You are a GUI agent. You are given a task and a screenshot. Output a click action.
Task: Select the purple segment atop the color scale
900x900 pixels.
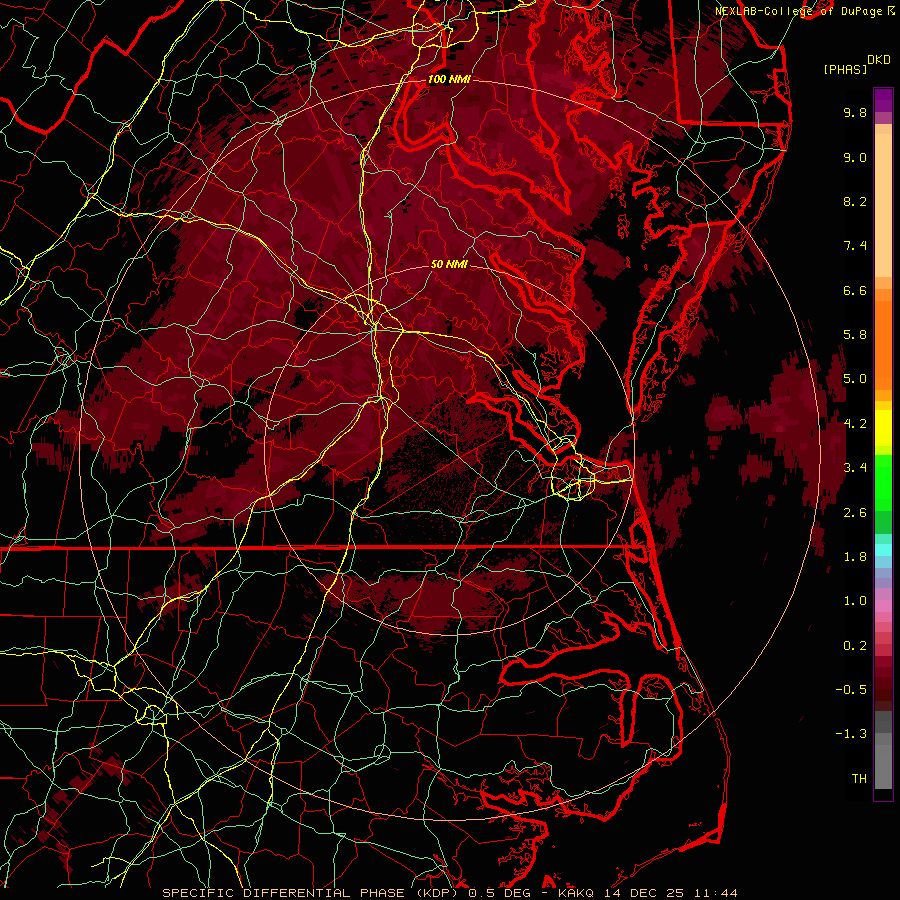tap(883, 100)
